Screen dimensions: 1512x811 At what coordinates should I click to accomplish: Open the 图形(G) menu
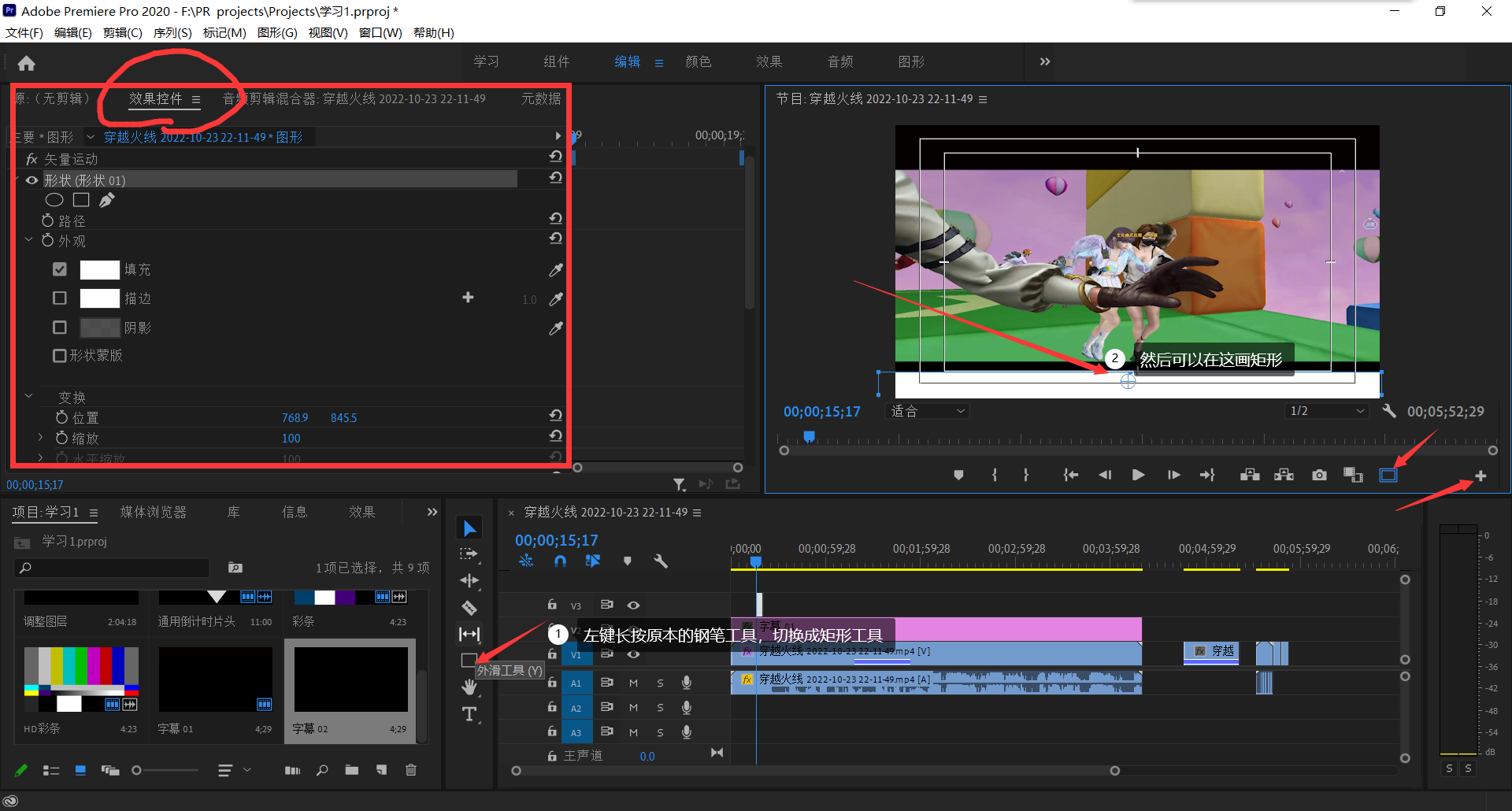point(277,33)
